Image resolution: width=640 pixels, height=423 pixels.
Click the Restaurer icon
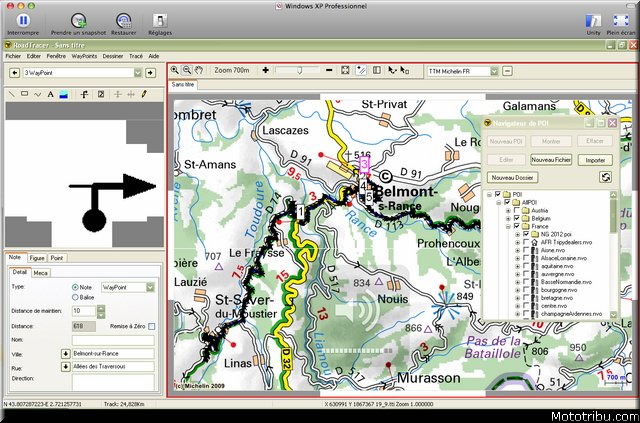pyautogui.click(x=123, y=20)
